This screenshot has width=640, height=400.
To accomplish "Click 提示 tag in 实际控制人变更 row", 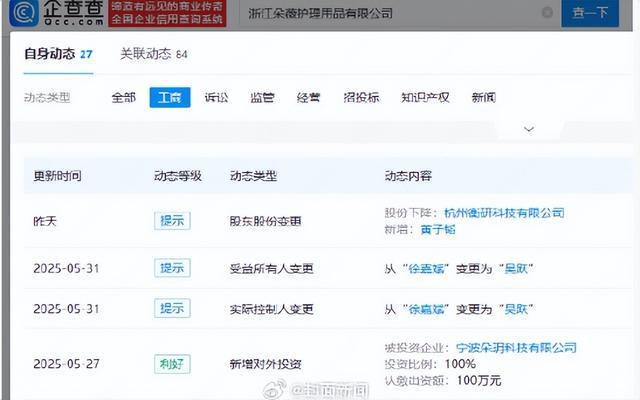I will click(172, 308).
